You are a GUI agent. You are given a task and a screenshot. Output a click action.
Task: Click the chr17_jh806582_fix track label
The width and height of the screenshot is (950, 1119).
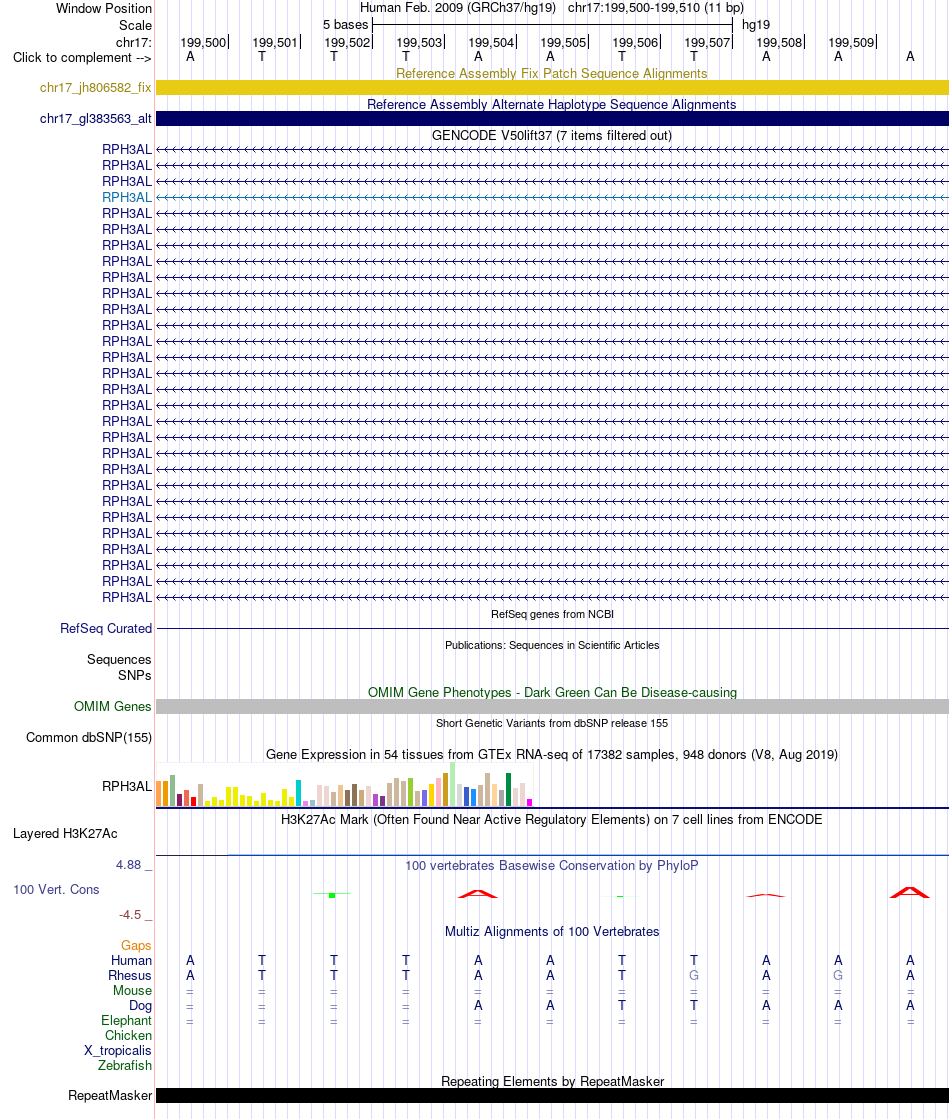click(96, 88)
